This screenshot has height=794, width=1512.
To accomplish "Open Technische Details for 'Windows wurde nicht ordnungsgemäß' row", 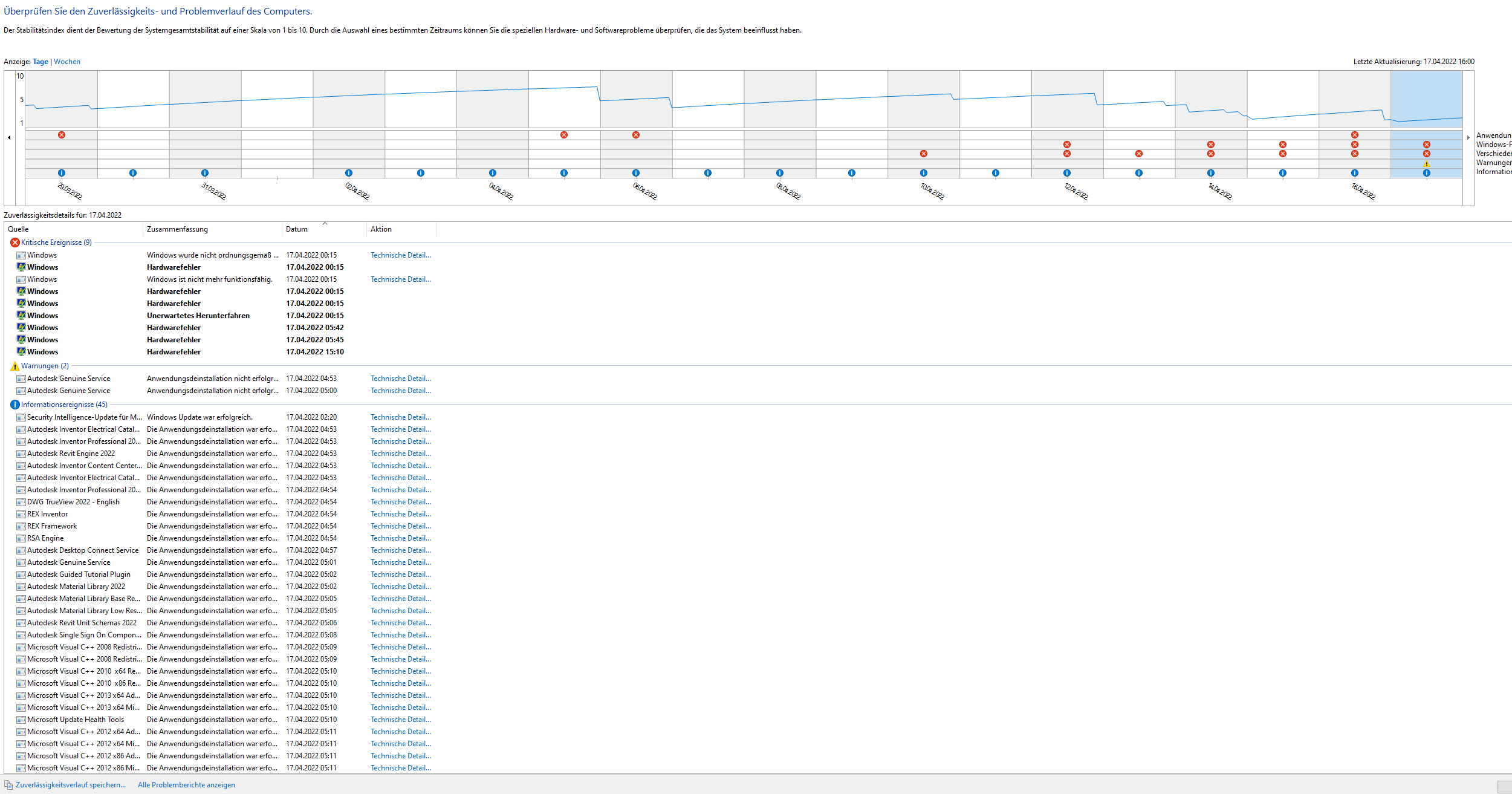I will [x=401, y=255].
